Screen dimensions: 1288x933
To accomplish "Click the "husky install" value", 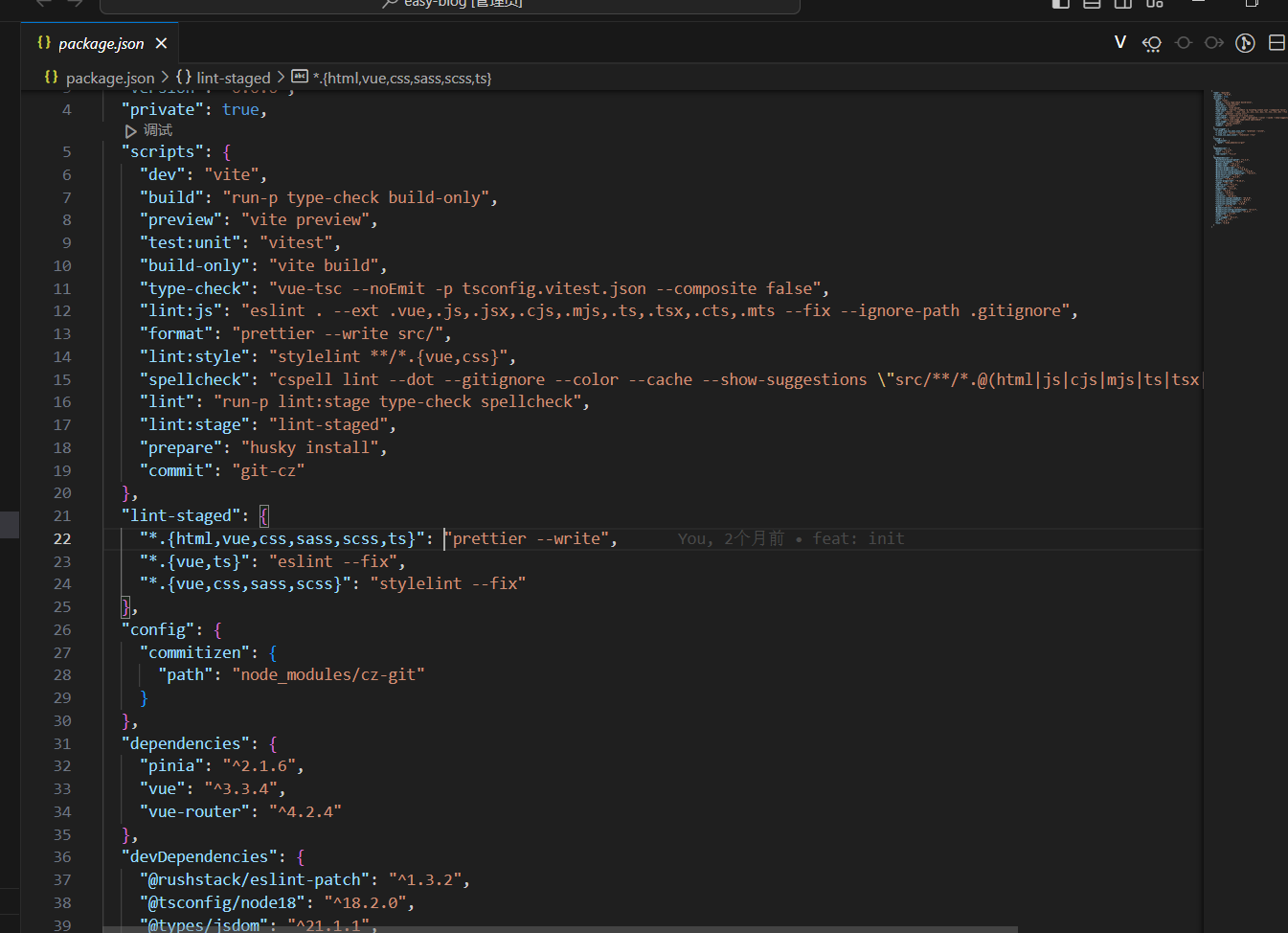I will (310, 447).
